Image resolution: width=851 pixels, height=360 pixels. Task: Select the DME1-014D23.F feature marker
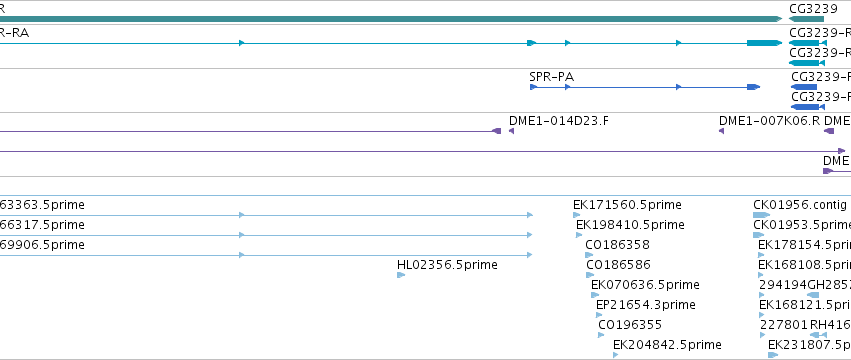[511, 131]
